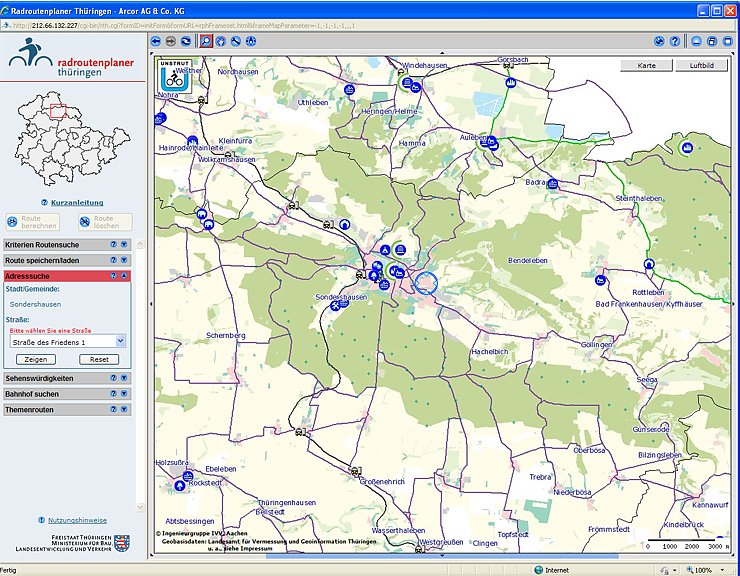
Task: Click the help icon next to Sehenswürdigkeiten
Action: tap(113, 378)
